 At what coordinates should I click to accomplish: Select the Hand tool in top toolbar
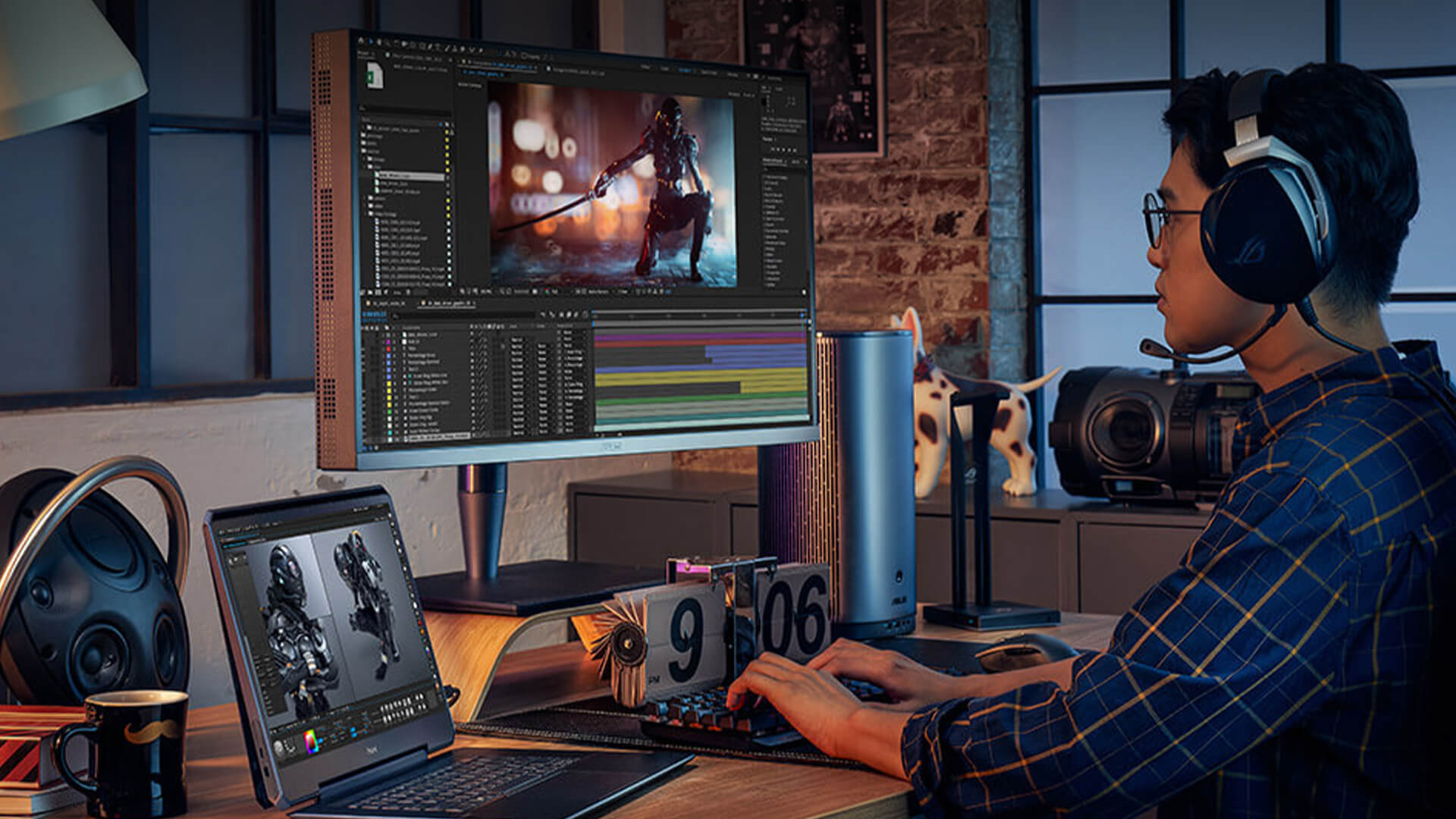coord(379,42)
